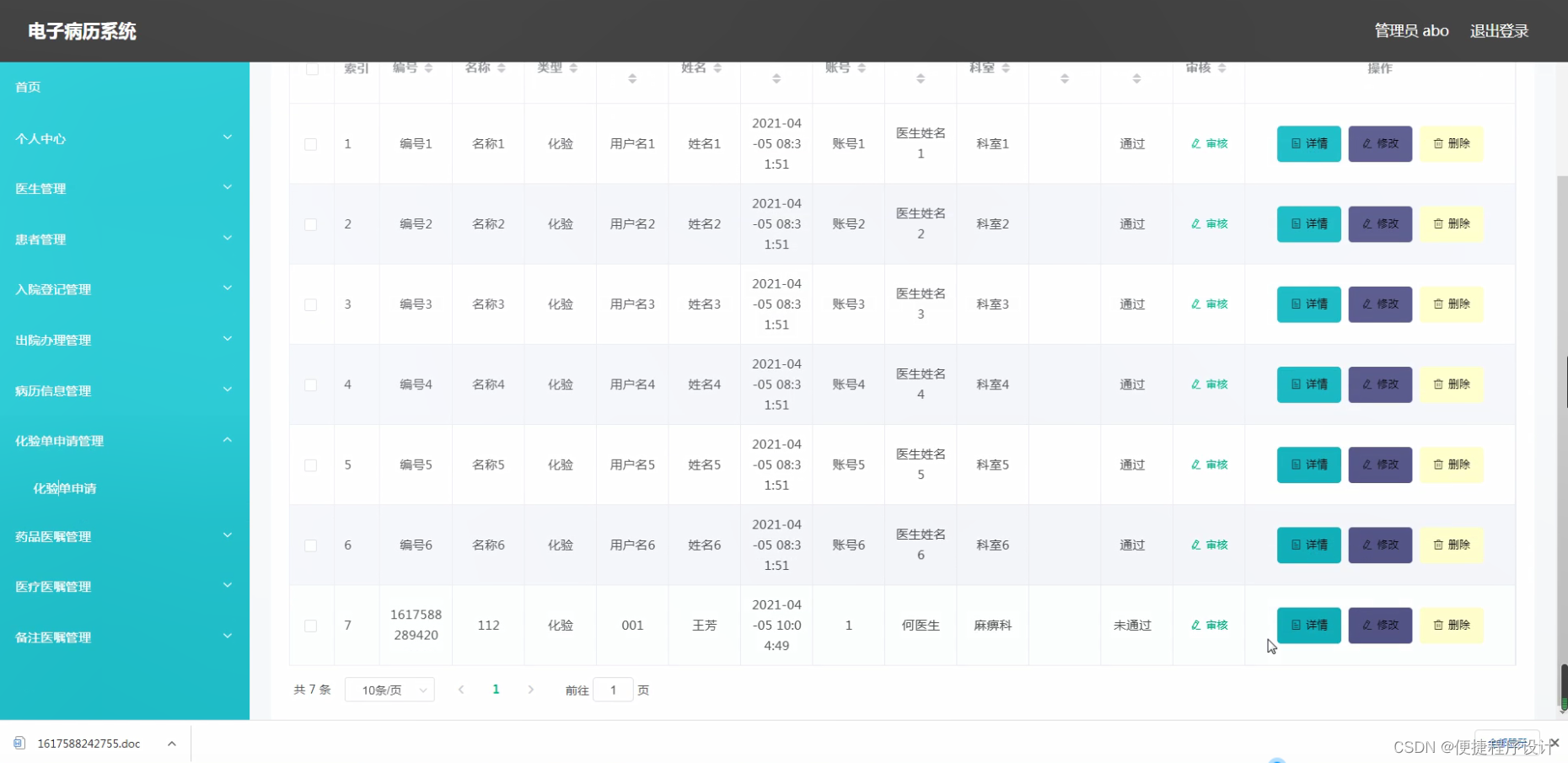Image resolution: width=1568 pixels, height=763 pixels.
Task: Click 修改 for row 编号5
Action: click(1380, 465)
